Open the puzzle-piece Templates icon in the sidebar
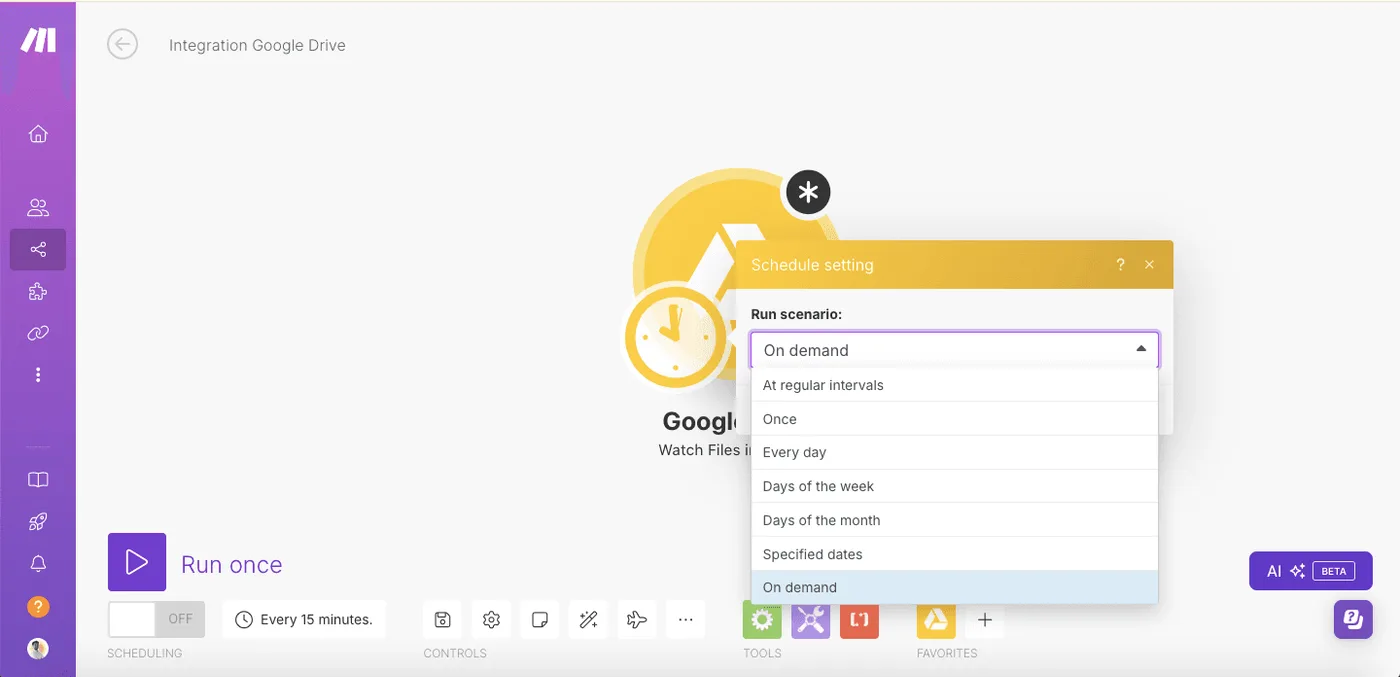 [x=38, y=292]
